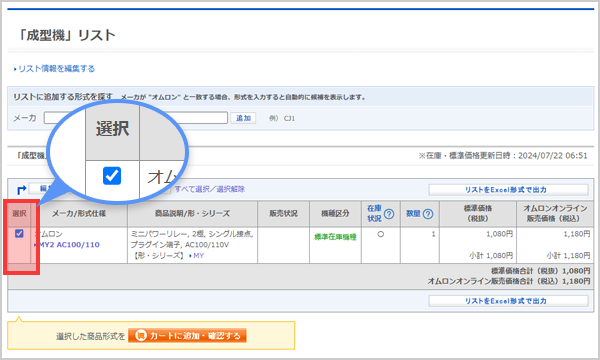600x360 pixels.
Task: Click the 商品説明/形・シリーズ column header
Action: tap(192, 213)
